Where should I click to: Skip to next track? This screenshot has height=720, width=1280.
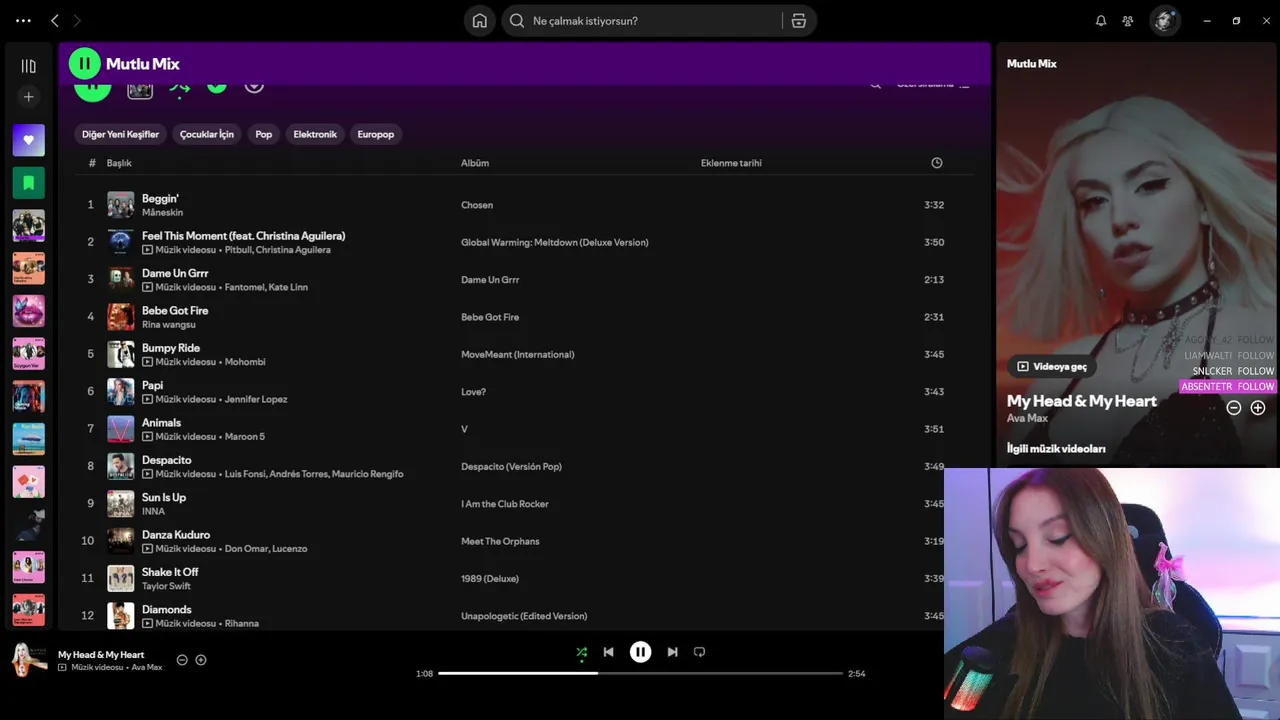672,652
